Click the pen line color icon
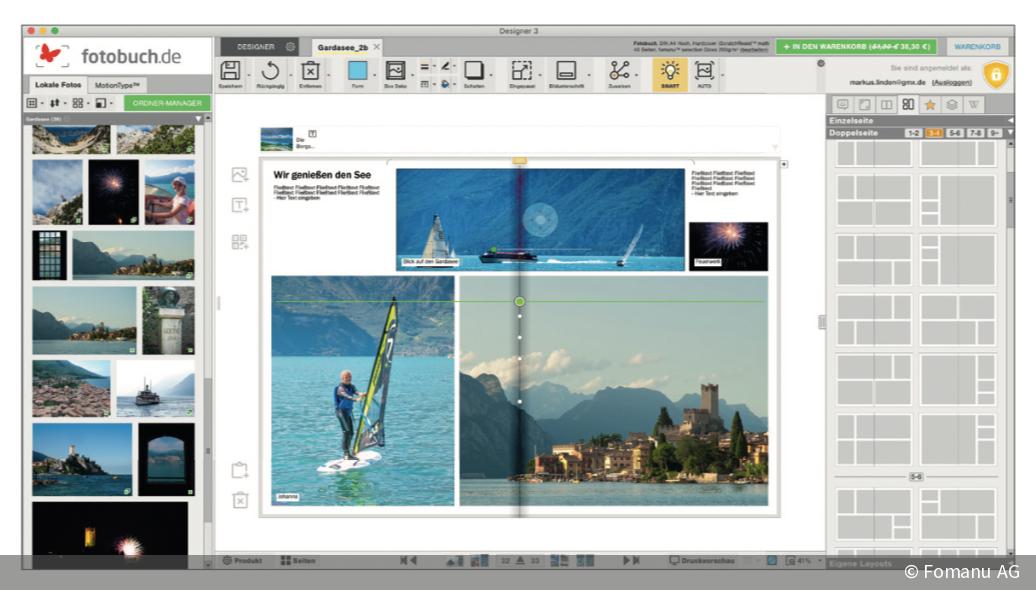 pyautogui.click(x=445, y=66)
